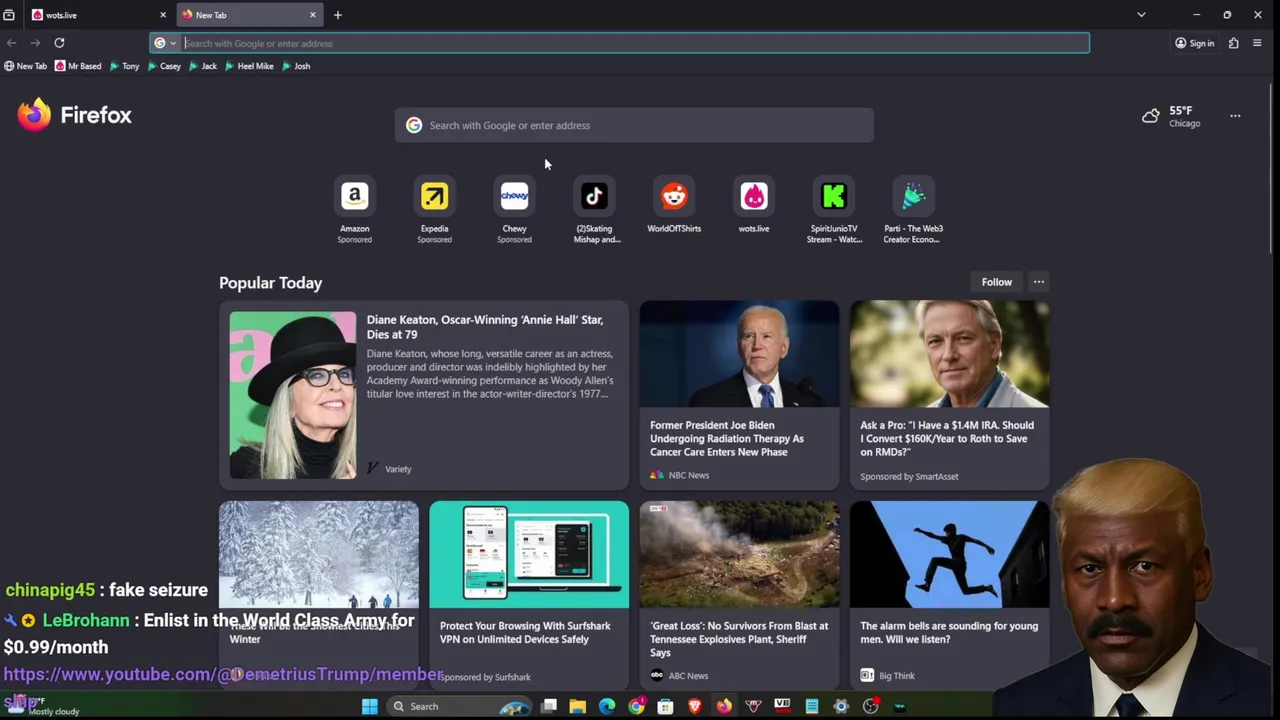Click Follow next to Popular Today
Viewport: 1280px width, 720px height.
pyautogui.click(x=997, y=282)
